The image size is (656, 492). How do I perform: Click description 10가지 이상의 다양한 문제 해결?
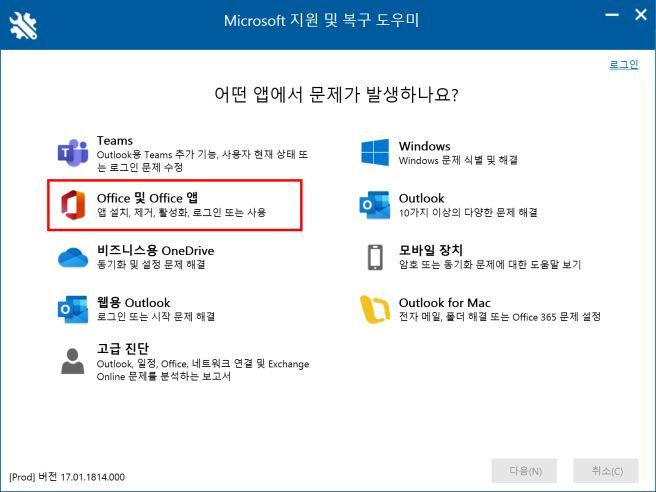pos(468,213)
